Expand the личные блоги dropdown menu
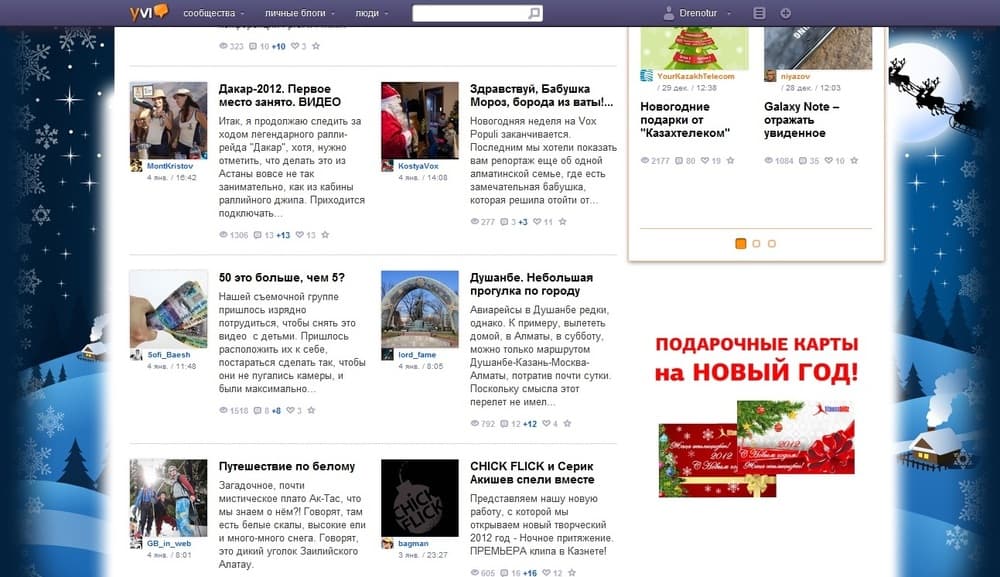The height and width of the screenshot is (577, 1000). tap(300, 13)
